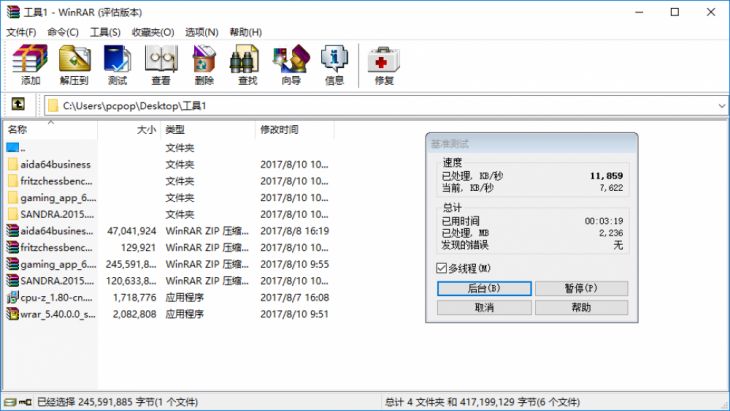Select the file name wrar_5.40.0.0_s...
The width and height of the screenshot is (730, 411).
pyautogui.click(x=58, y=314)
